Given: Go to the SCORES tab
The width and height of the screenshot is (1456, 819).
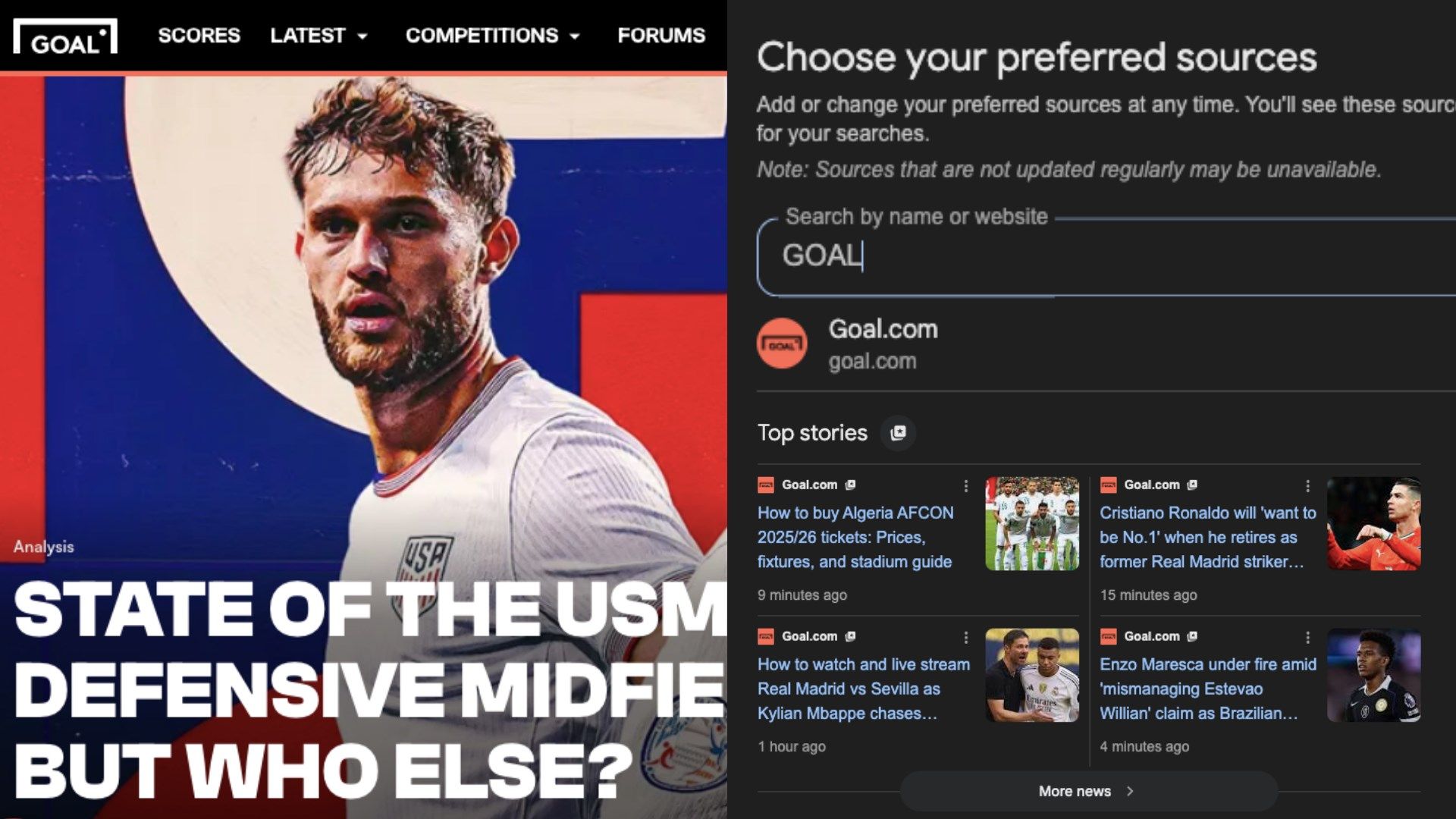Looking at the screenshot, I should 199,35.
